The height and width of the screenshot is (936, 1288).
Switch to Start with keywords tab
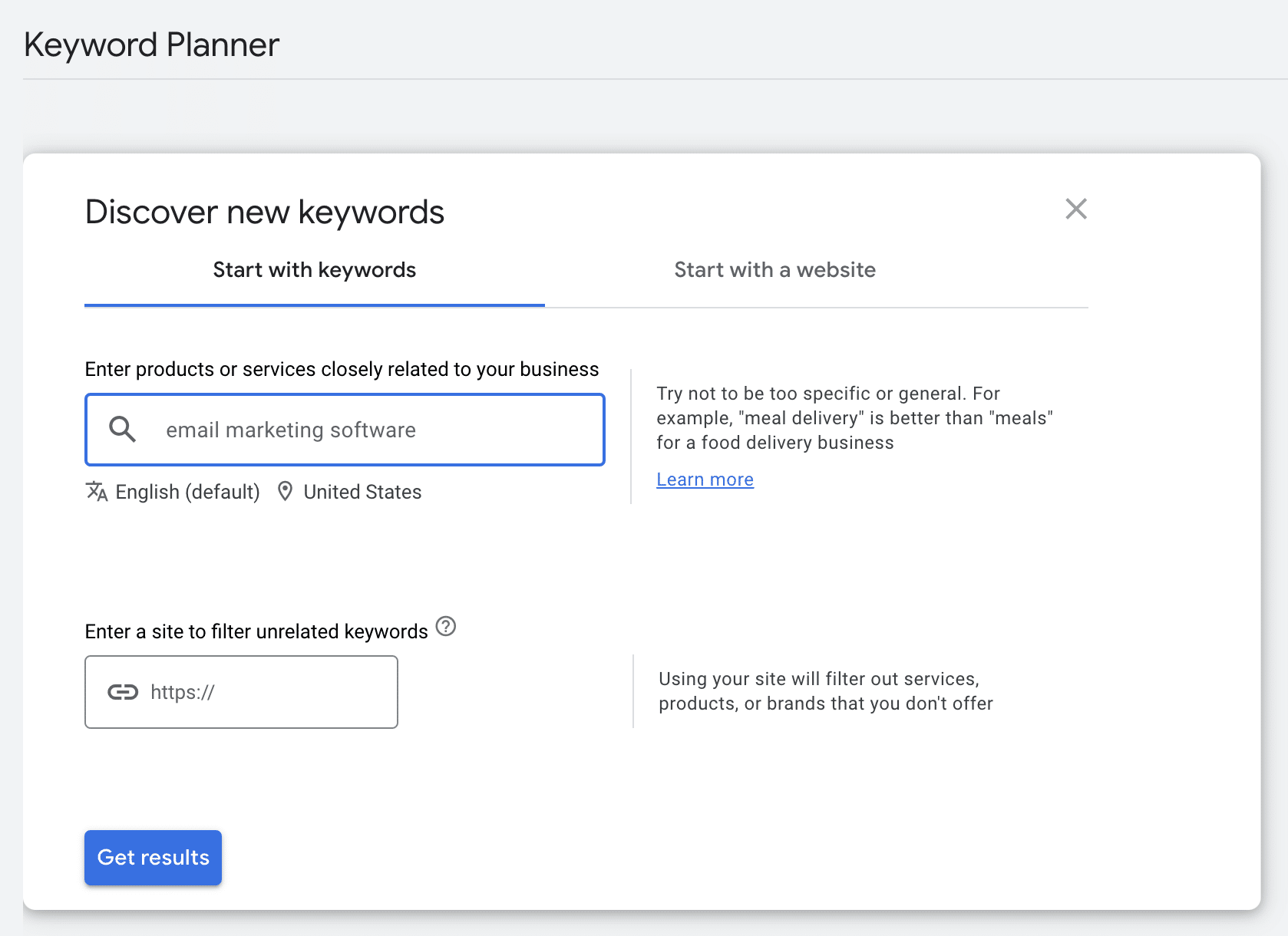pos(315,270)
